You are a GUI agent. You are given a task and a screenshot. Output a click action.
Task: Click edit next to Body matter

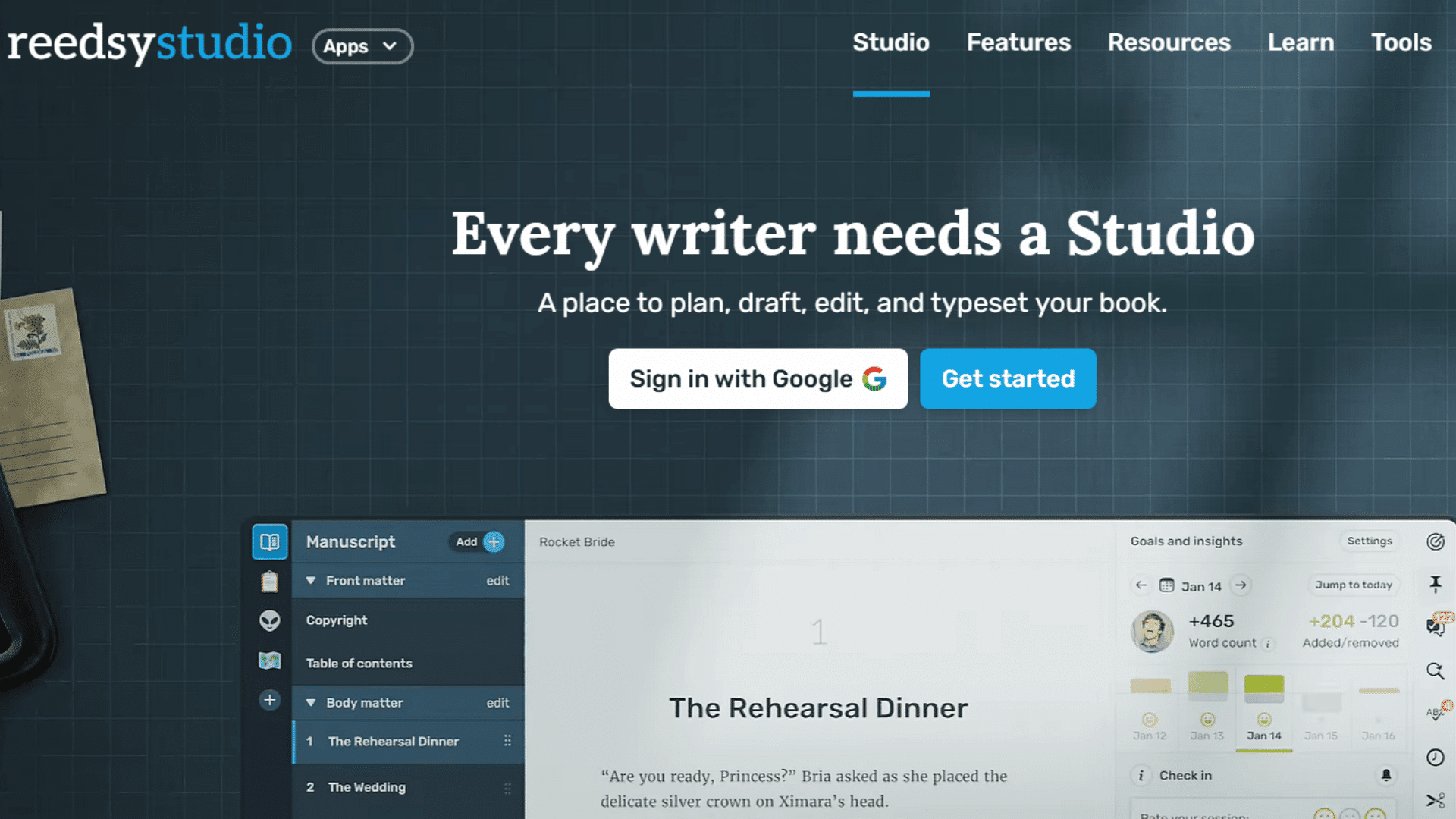pyautogui.click(x=497, y=703)
